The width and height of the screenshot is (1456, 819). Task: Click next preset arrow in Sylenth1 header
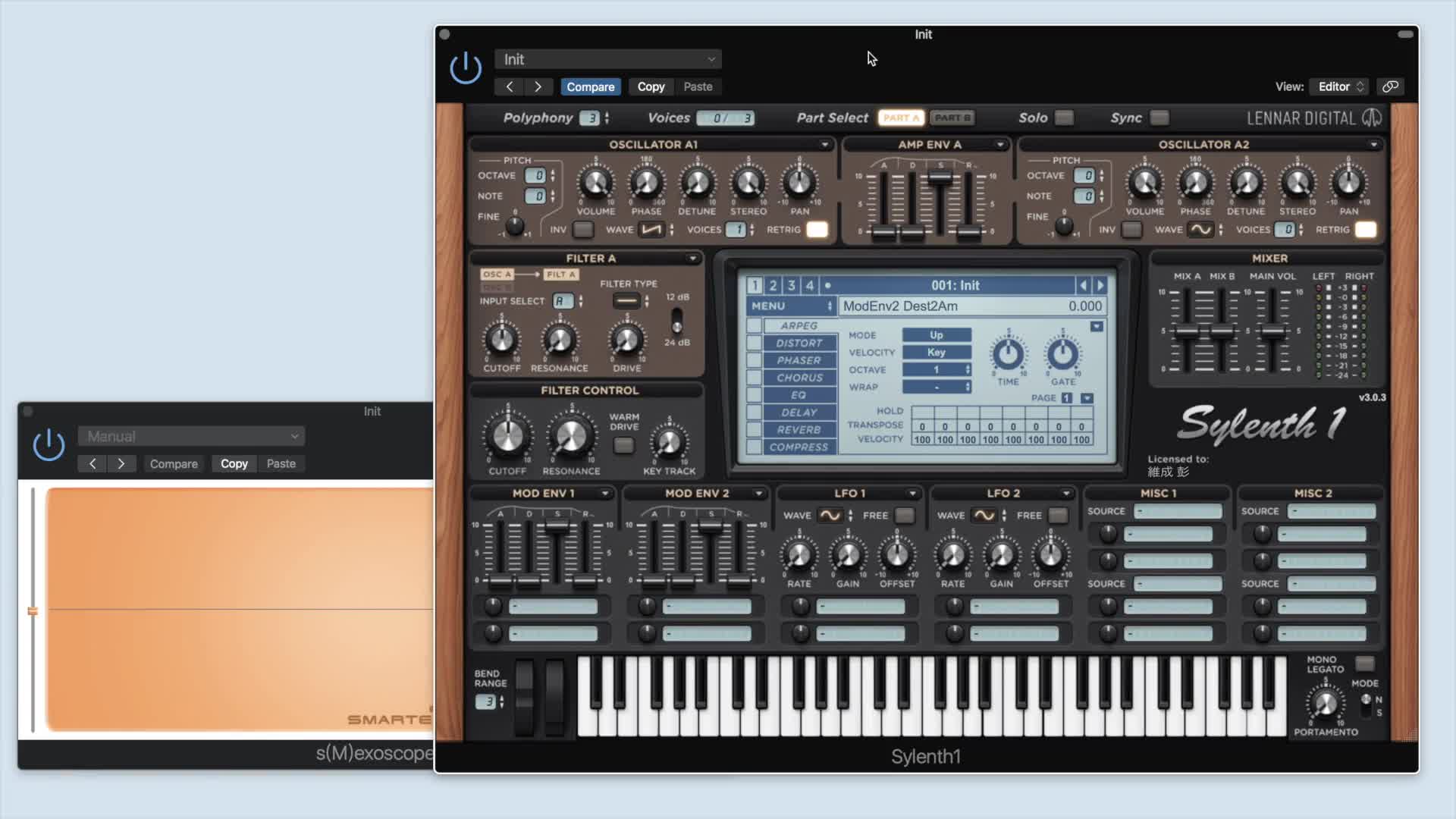tap(538, 86)
